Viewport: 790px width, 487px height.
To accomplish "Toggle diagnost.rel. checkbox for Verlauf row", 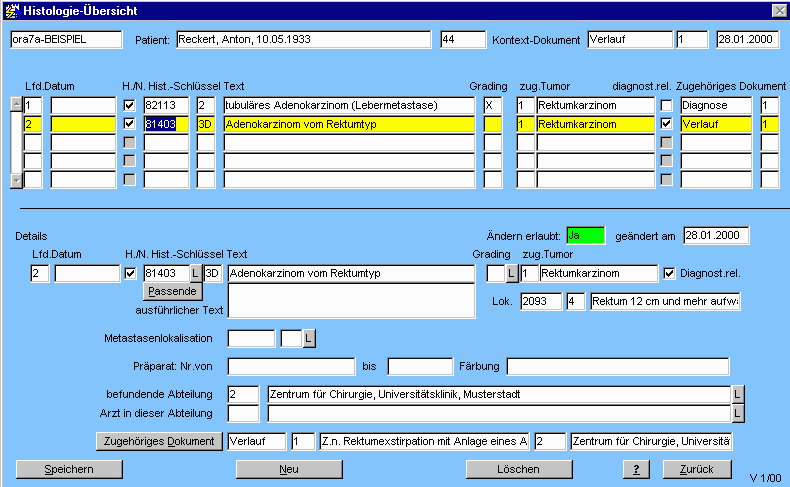I will (x=666, y=124).
